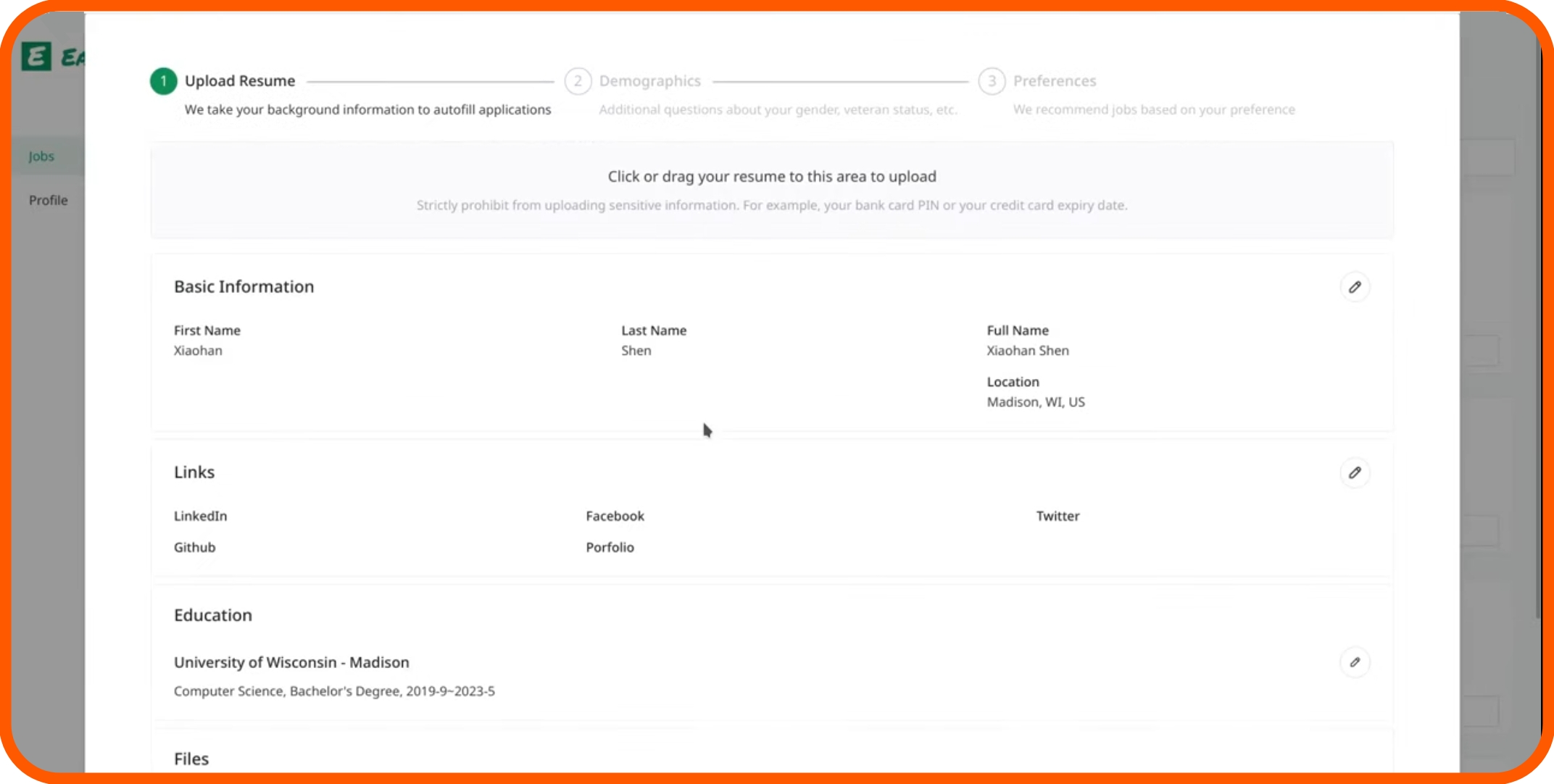Click the Twitter link field
The image size is (1554, 784).
pos(1058,516)
